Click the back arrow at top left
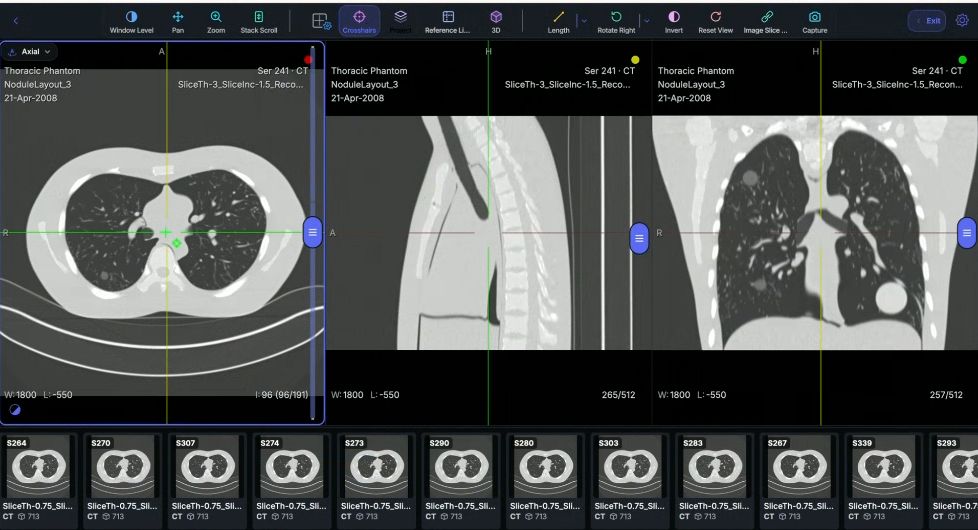The height and width of the screenshot is (530, 978). (x=16, y=21)
